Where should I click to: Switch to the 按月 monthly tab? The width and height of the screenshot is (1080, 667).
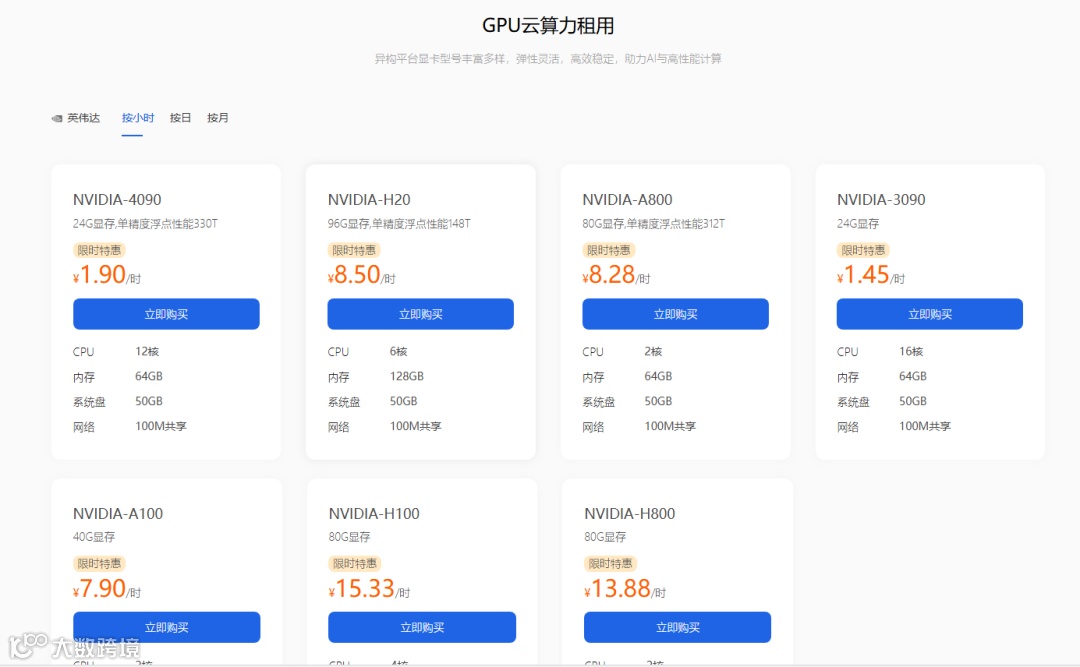218,118
